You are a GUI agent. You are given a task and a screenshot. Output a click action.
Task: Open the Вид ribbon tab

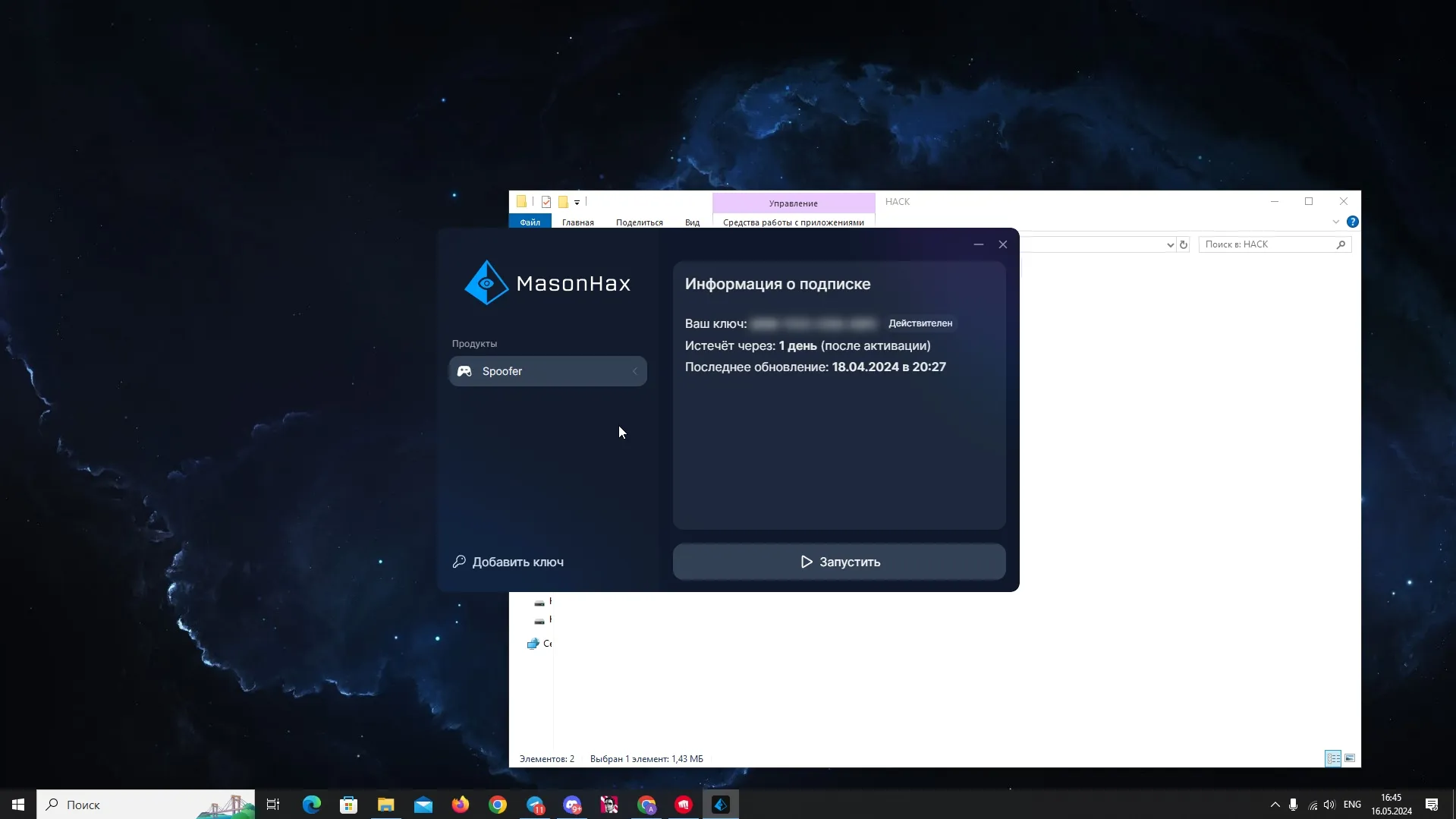pyautogui.click(x=692, y=222)
